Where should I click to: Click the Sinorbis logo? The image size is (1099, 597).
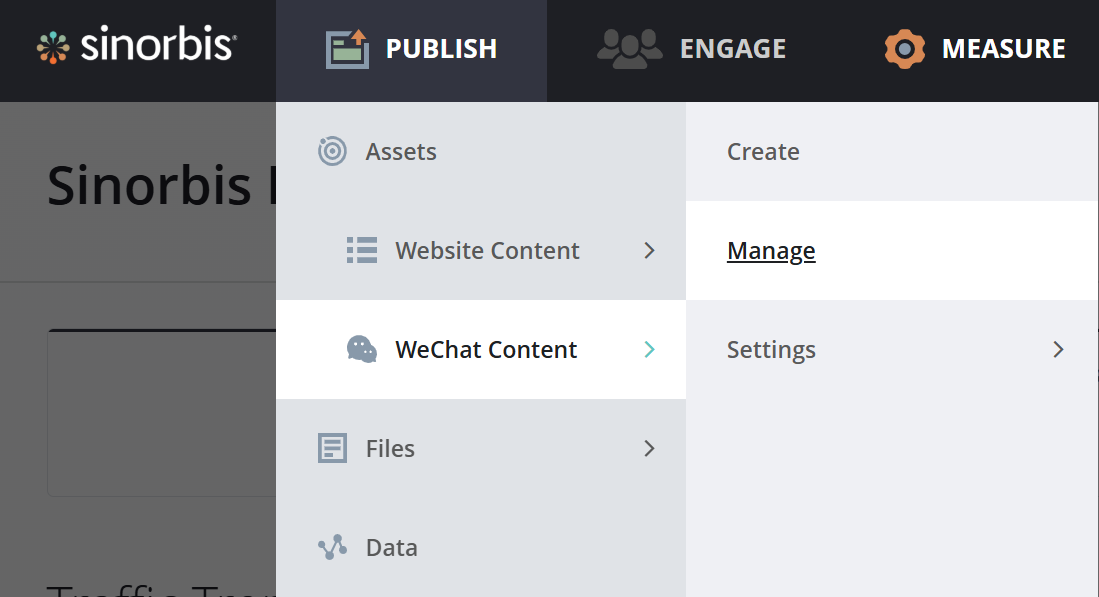click(x=136, y=47)
